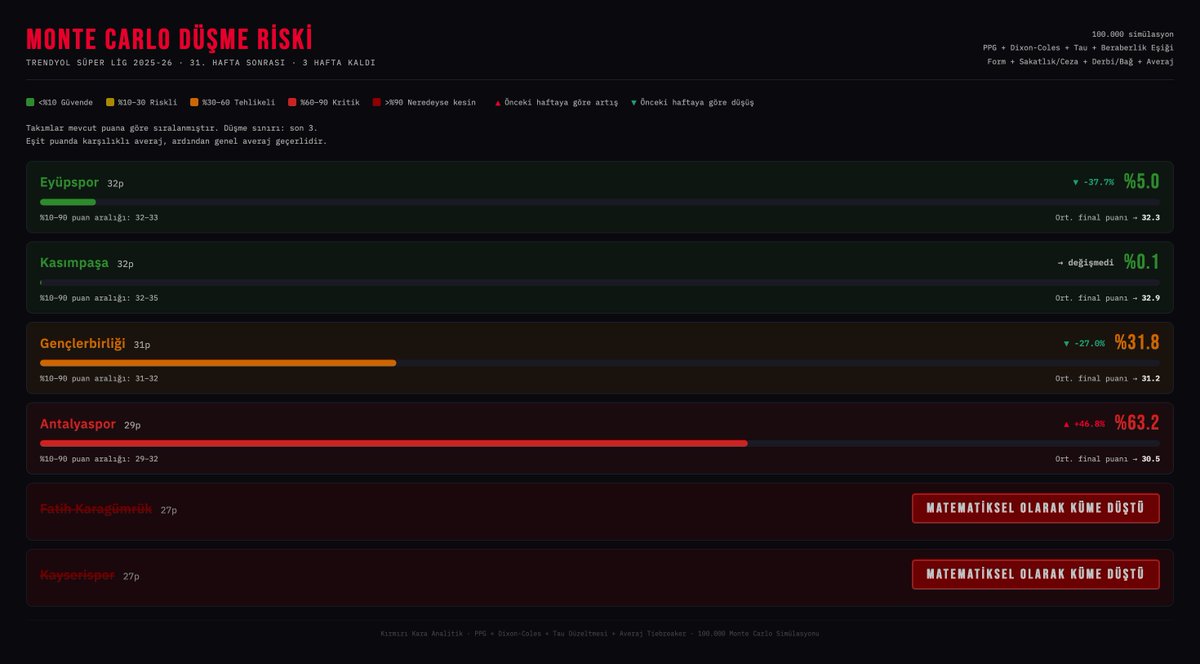Click Kasımpaşa's %0.1 risk value
This screenshot has width=1200, height=664.
coord(1141,262)
